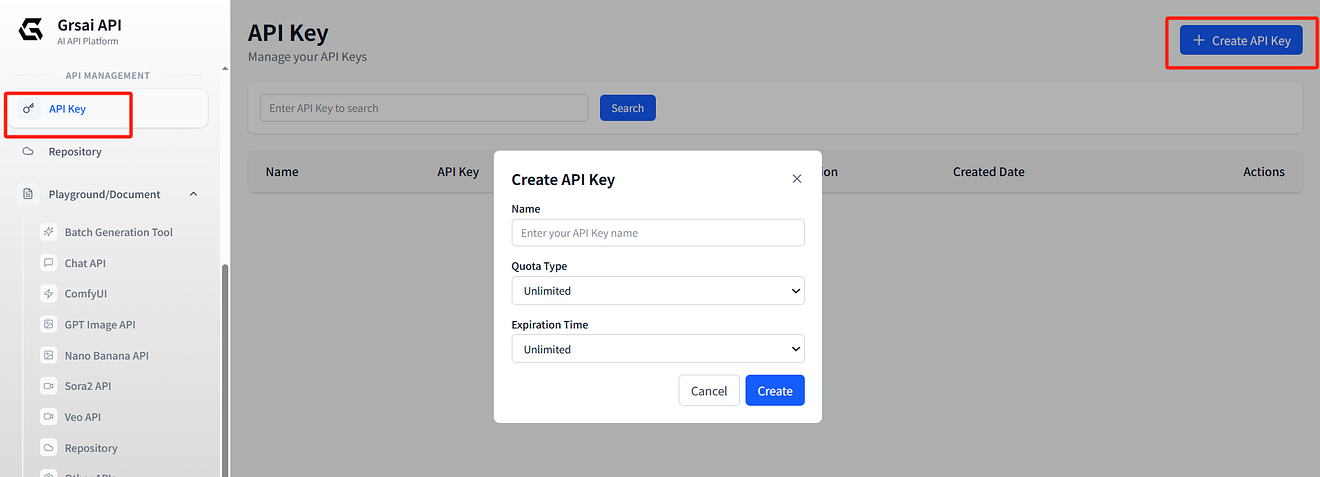Viewport: 1320px width, 477px height.
Task: Close the Create API Key dialog
Action: [797, 179]
